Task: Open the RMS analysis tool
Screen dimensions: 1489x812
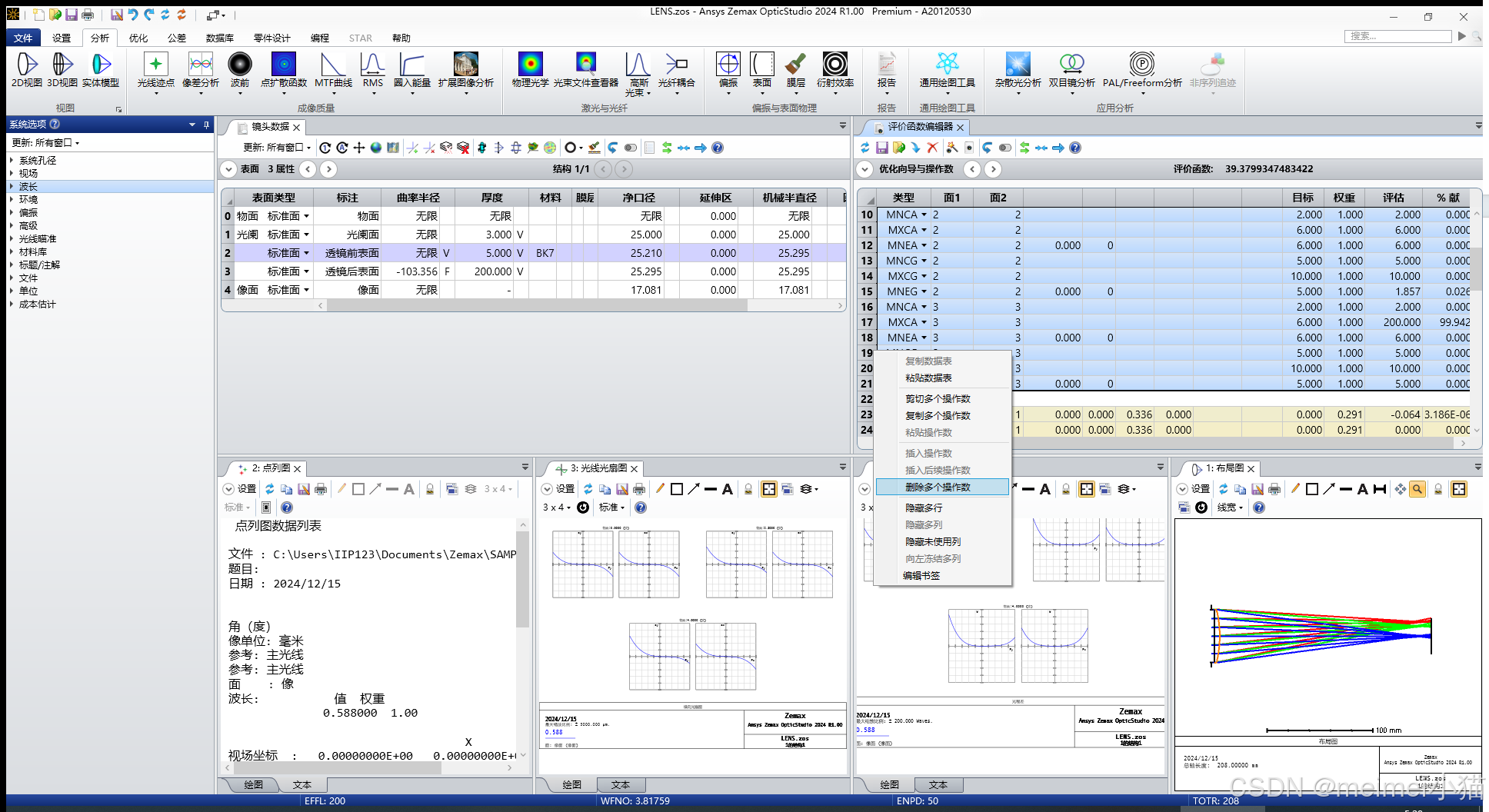Action: 373,73
